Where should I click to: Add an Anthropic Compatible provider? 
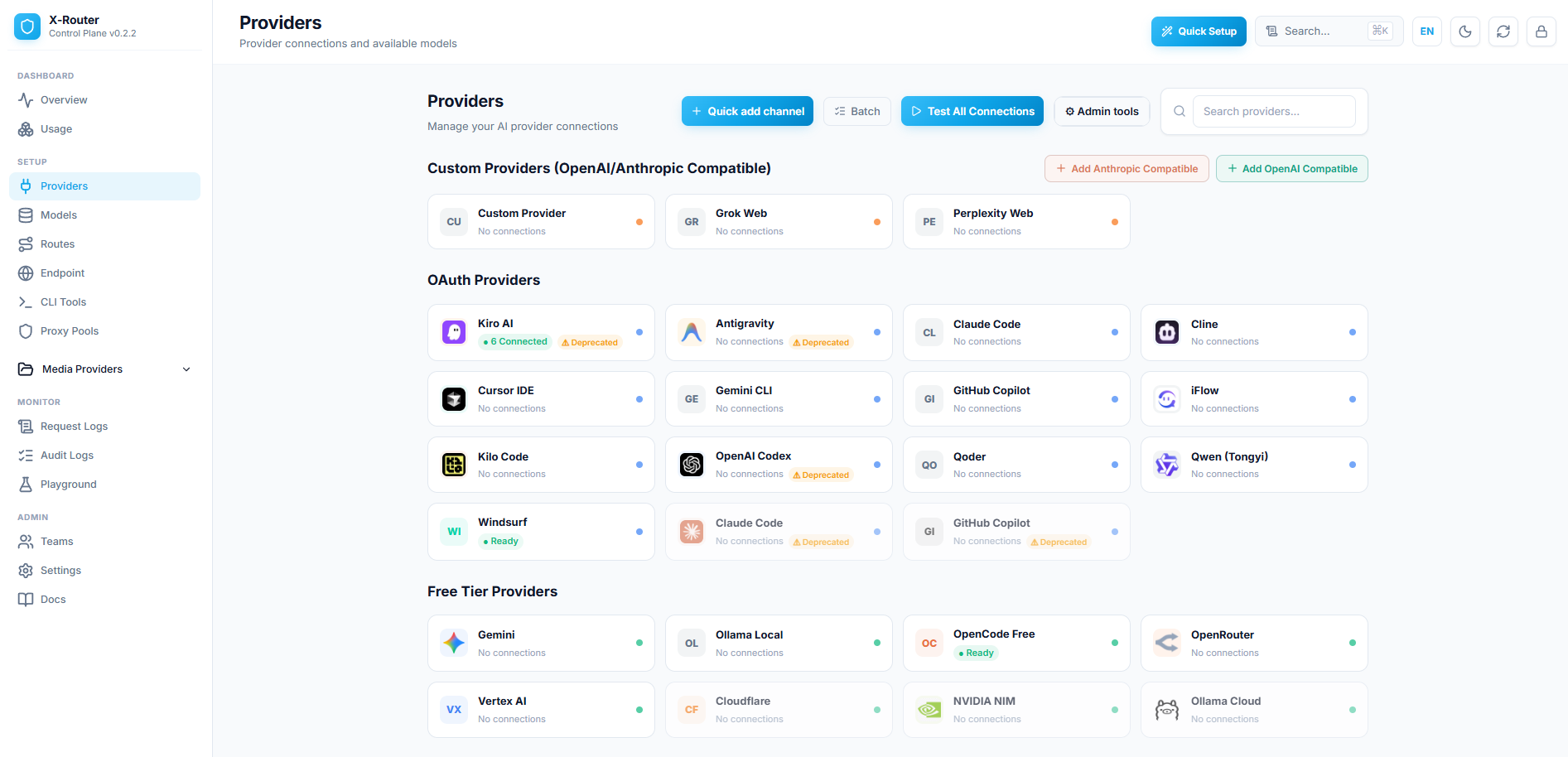tap(1127, 169)
